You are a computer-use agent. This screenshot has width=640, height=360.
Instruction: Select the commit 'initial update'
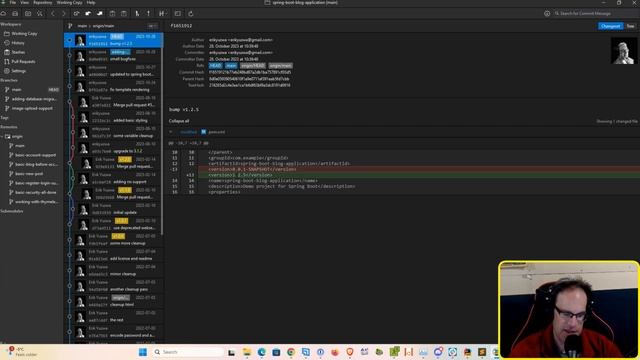tap(113, 209)
